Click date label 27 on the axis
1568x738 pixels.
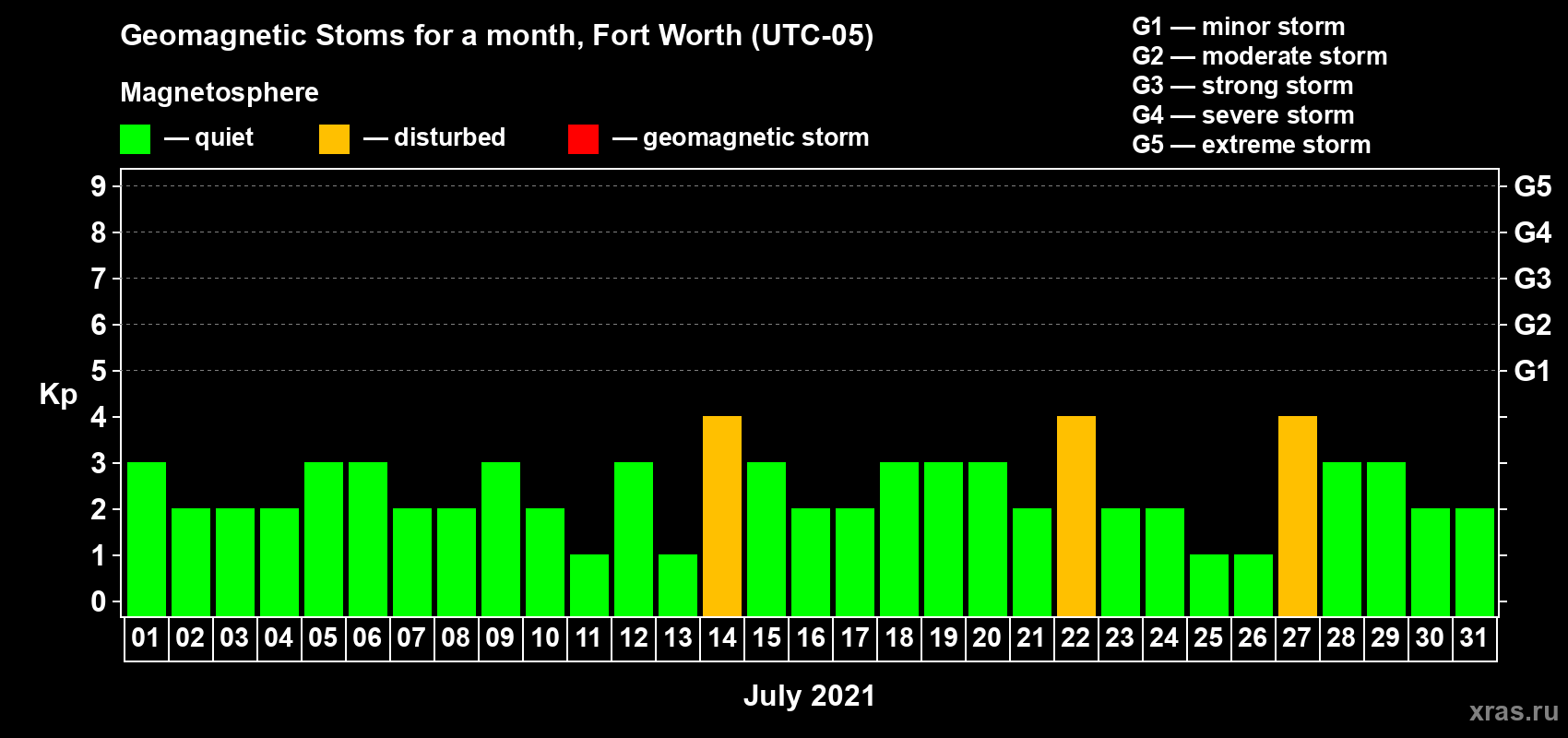click(x=1297, y=638)
